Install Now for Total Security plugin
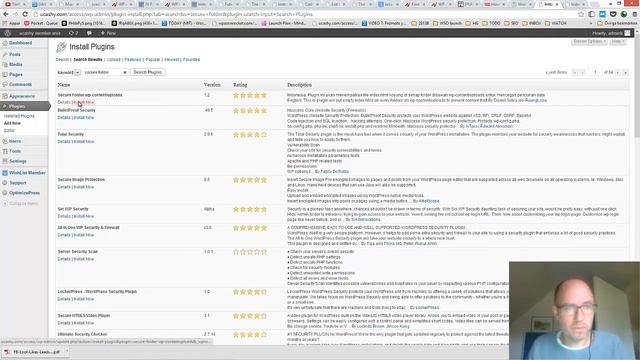The height and width of the screenshot is (360, 640). pos(84,142)
